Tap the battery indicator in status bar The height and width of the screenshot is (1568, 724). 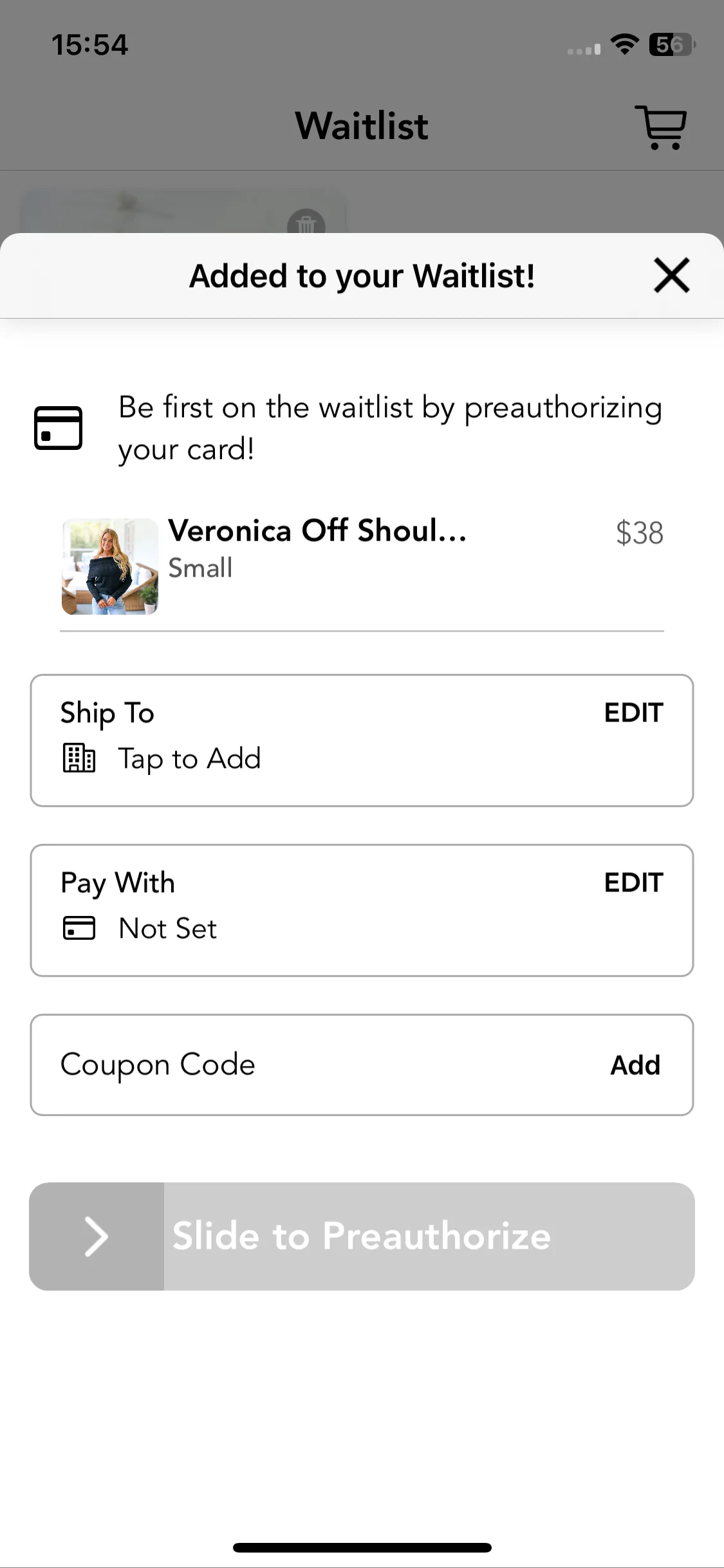click(x=673, y=44)
